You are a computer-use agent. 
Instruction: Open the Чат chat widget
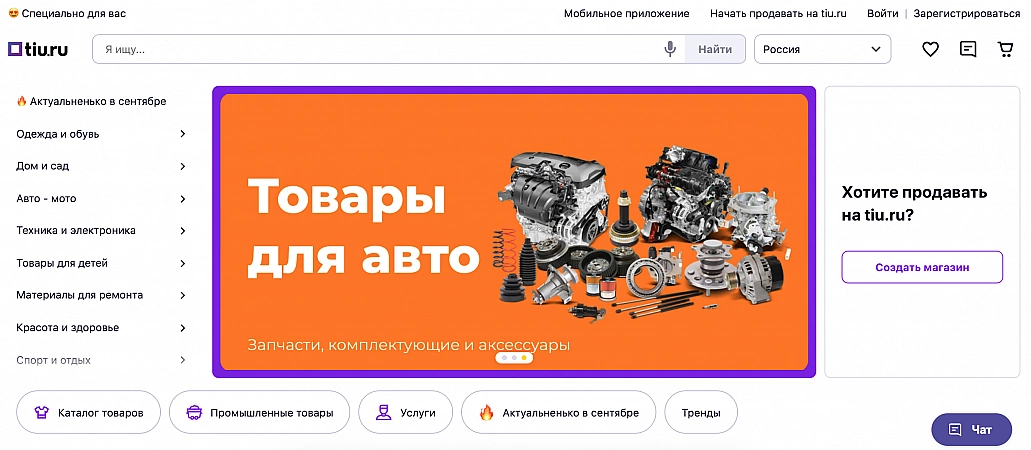pyautogui.click(x=971, y=430)
